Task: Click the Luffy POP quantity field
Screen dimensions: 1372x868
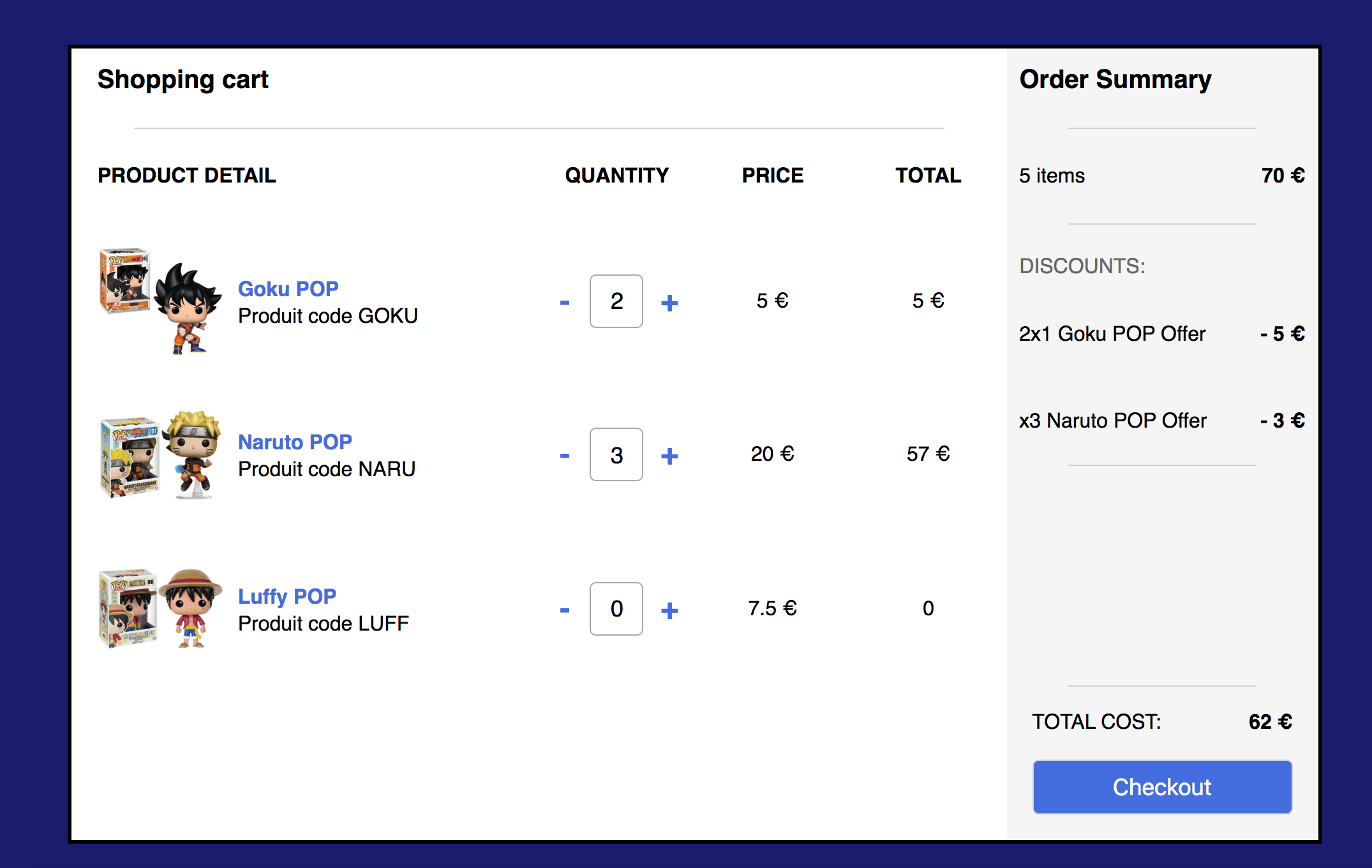Action: (x=616, y=609)
